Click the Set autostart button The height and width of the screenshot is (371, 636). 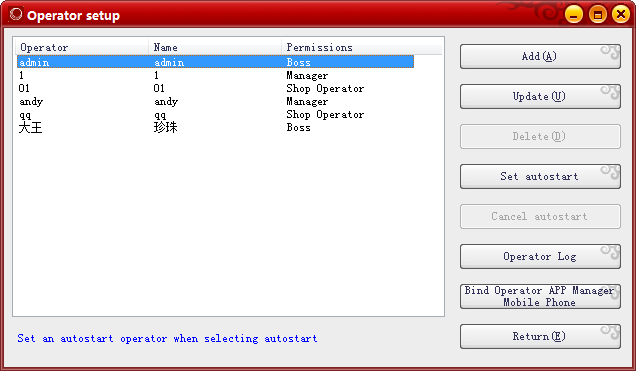540,176
